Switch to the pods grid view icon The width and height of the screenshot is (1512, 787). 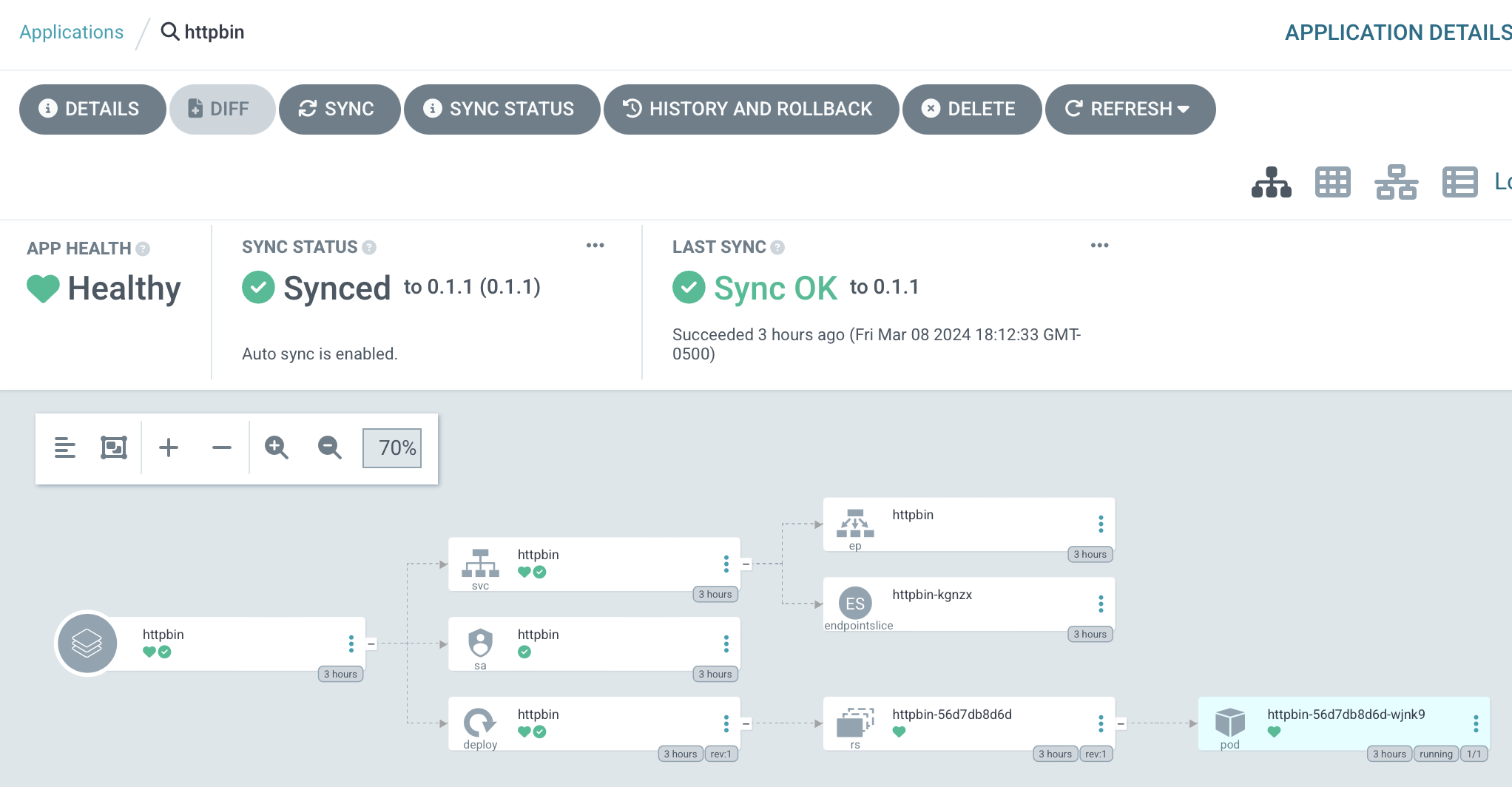1332,182
